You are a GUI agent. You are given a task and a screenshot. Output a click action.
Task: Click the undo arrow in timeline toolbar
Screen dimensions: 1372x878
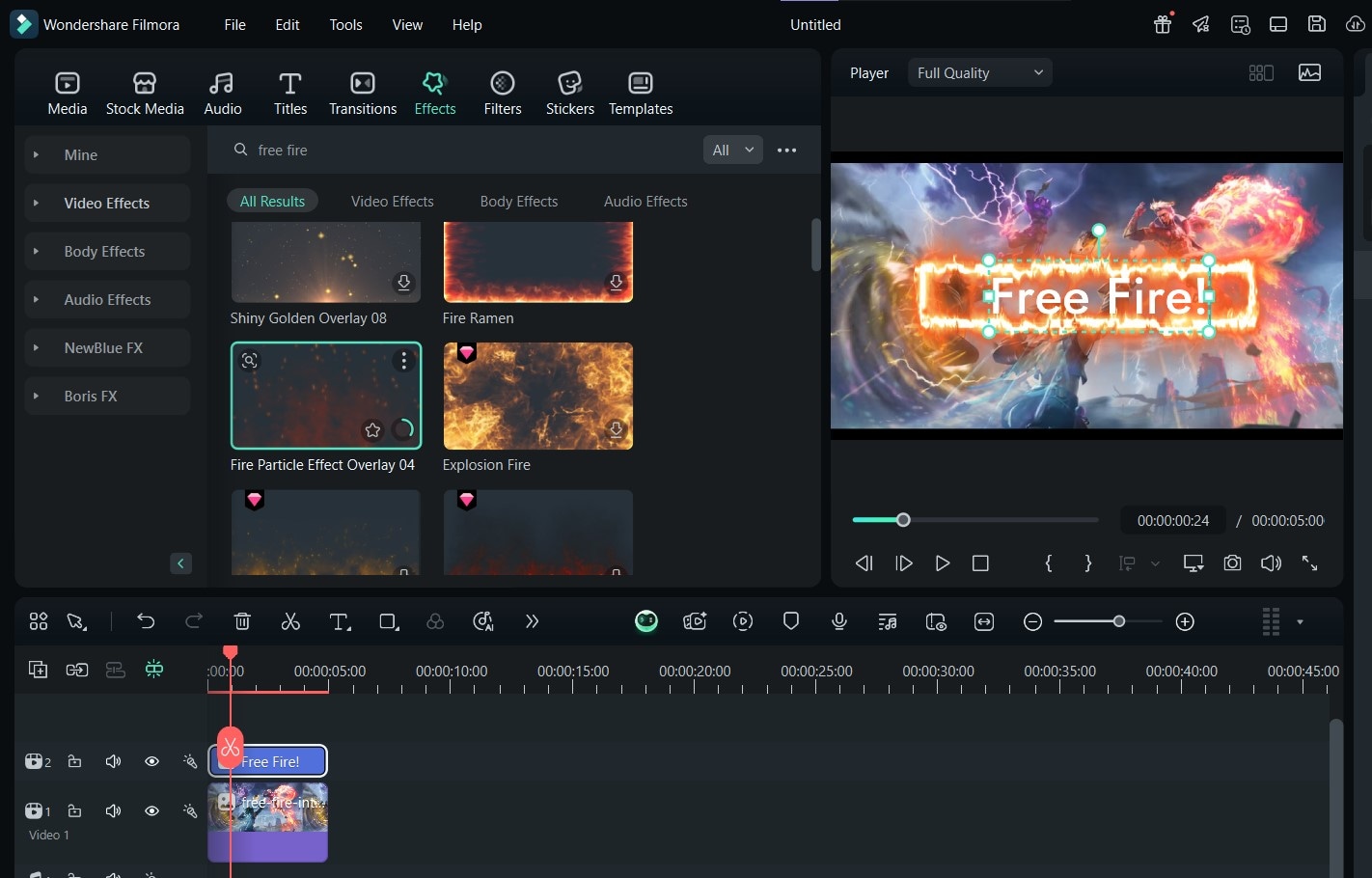[146, 621]
